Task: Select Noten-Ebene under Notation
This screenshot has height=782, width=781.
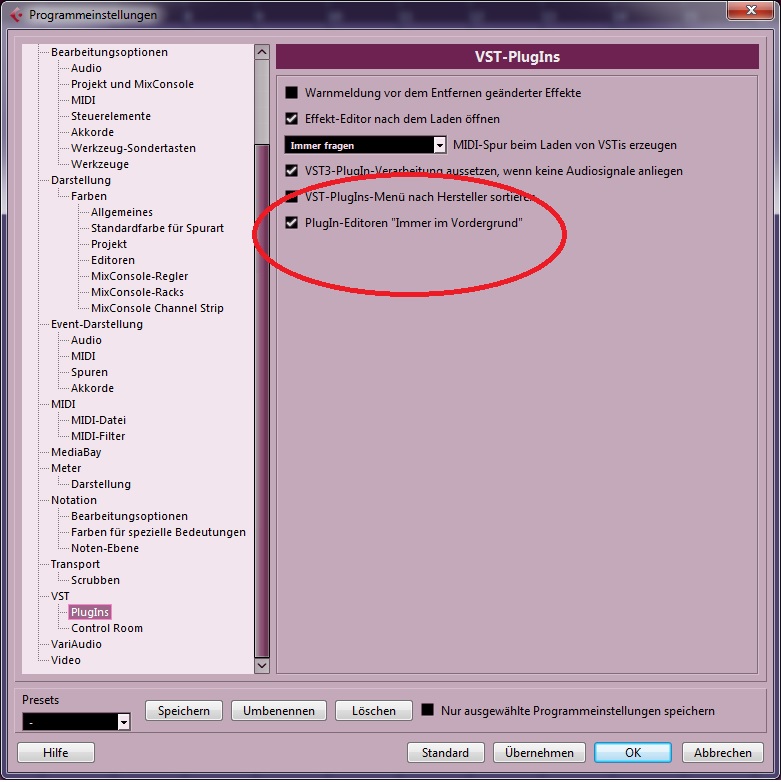Action: pyautogui.click(x=105, y=548)
